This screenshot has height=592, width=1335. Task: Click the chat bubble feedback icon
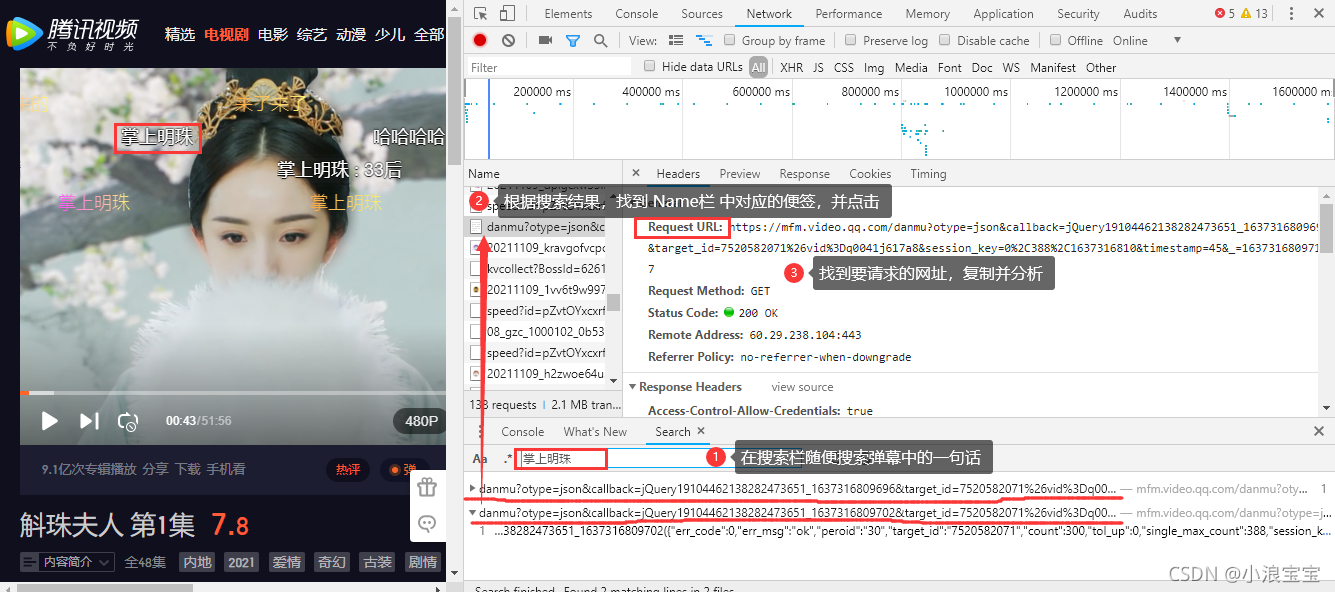pyautogui.click(x=427, y=523)
